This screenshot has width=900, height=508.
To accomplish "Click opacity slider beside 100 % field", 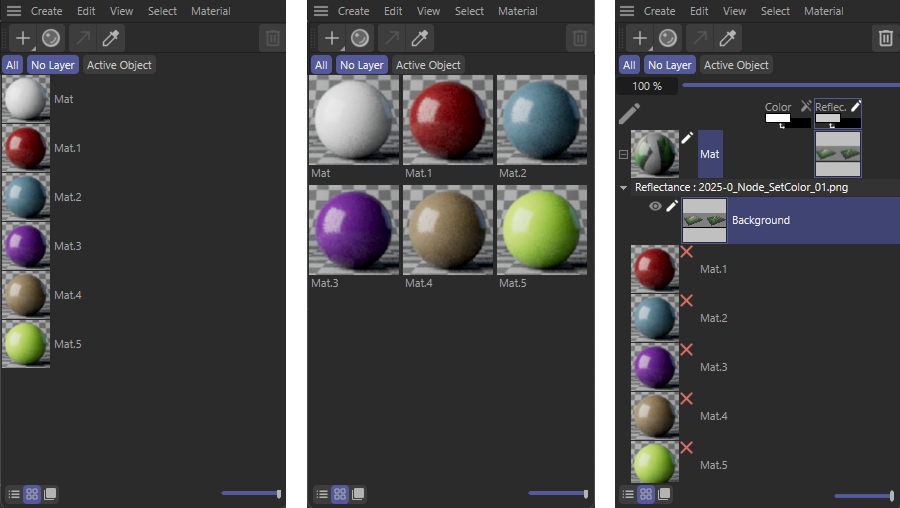I will coord(791,86).
